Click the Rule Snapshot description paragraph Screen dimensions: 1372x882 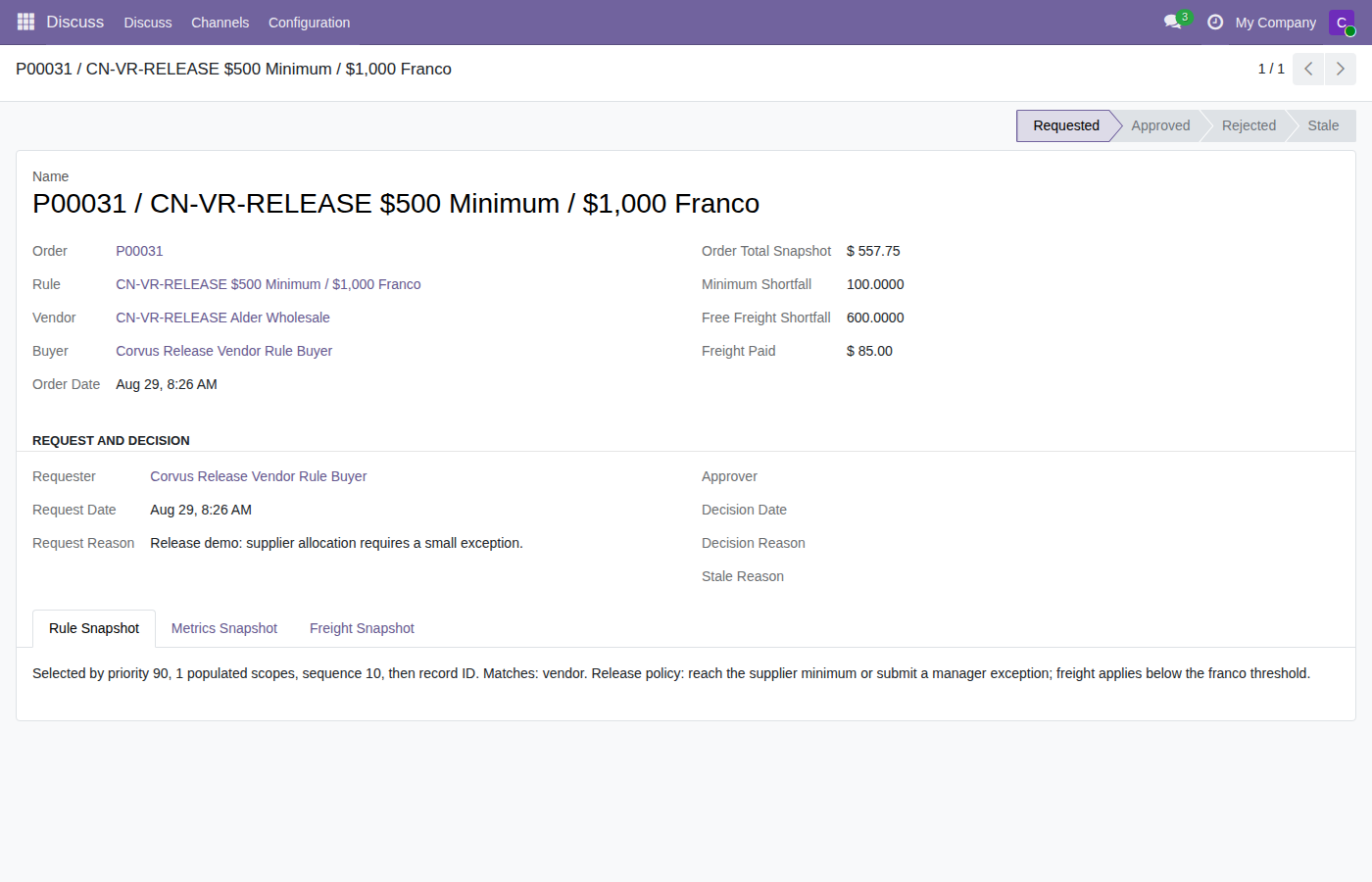671,673
